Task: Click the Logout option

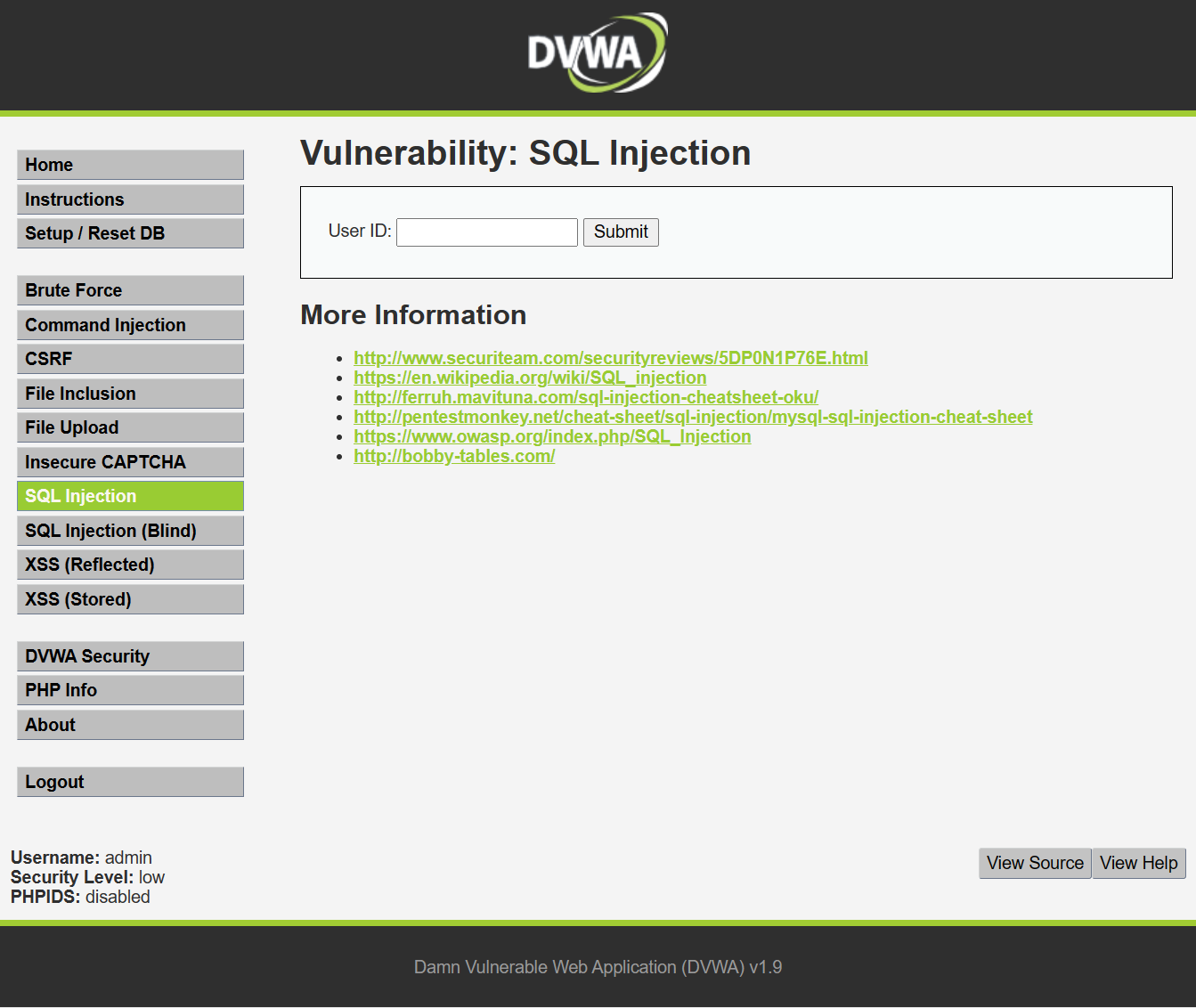Action: (130, 781)
